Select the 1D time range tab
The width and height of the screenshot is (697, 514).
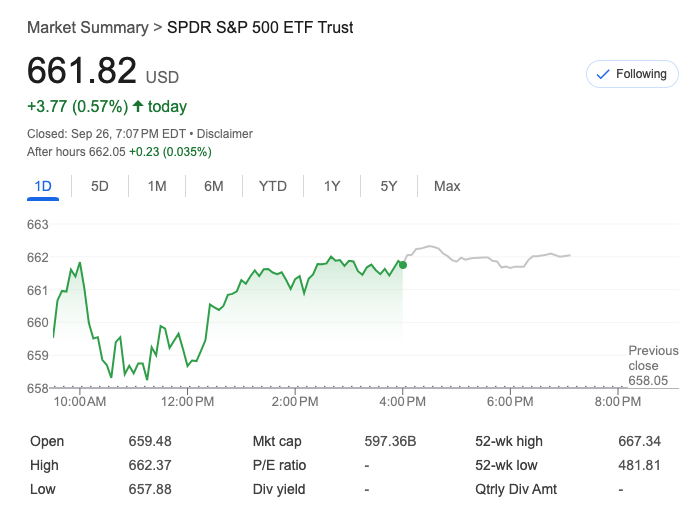(x=43, y=186)
